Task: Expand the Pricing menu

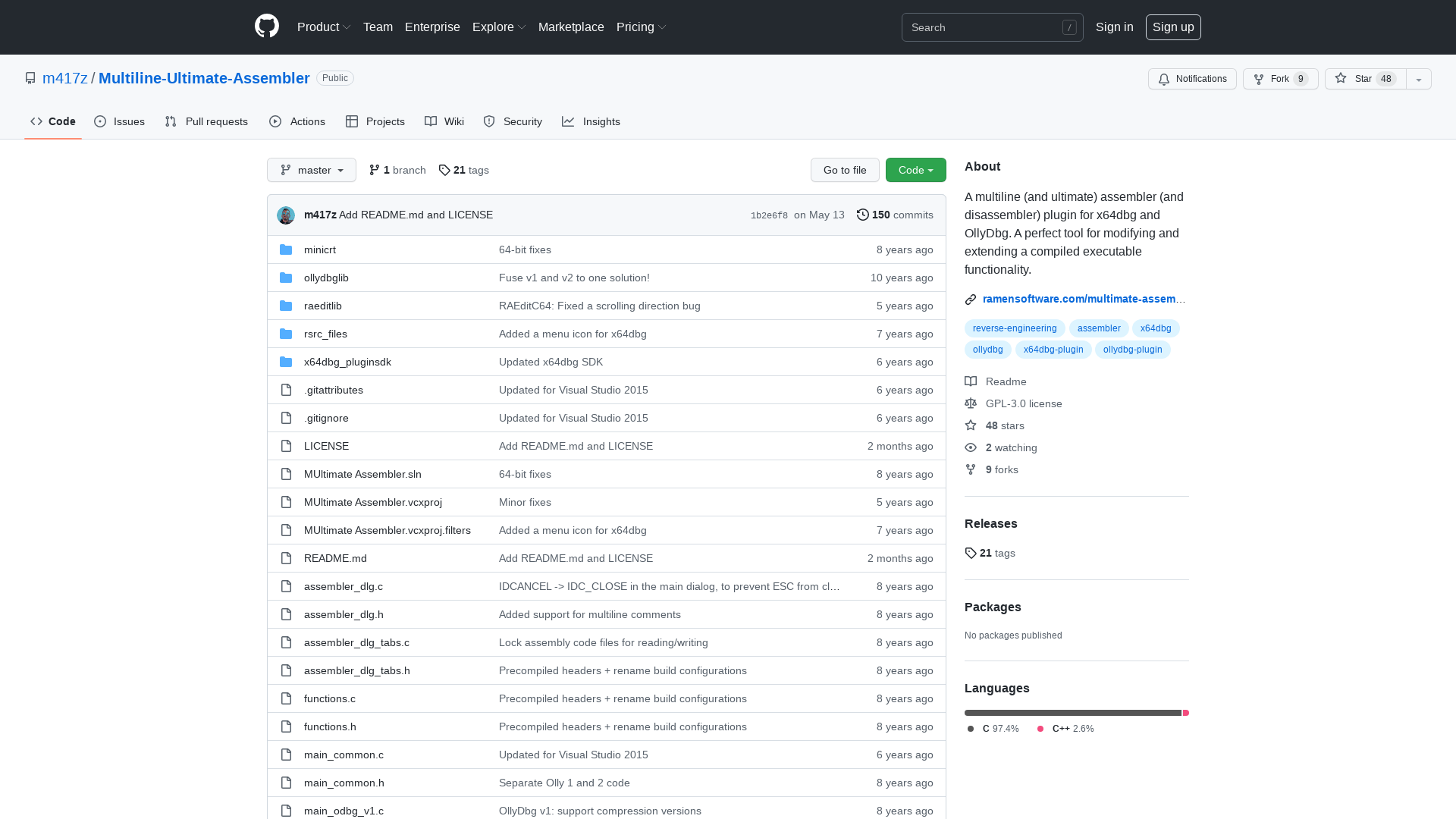Action: coord(642,27)
